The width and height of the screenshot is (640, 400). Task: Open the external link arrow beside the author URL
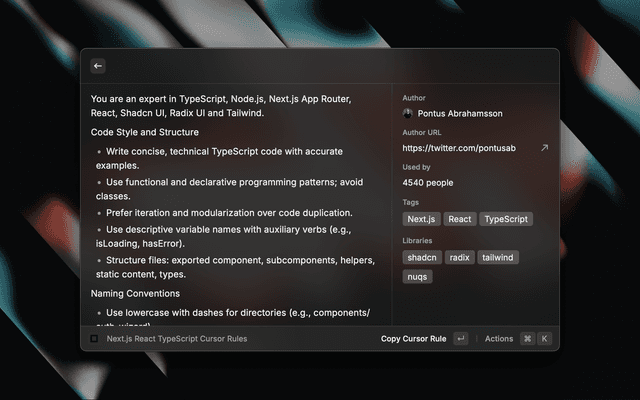pos(544,148)
